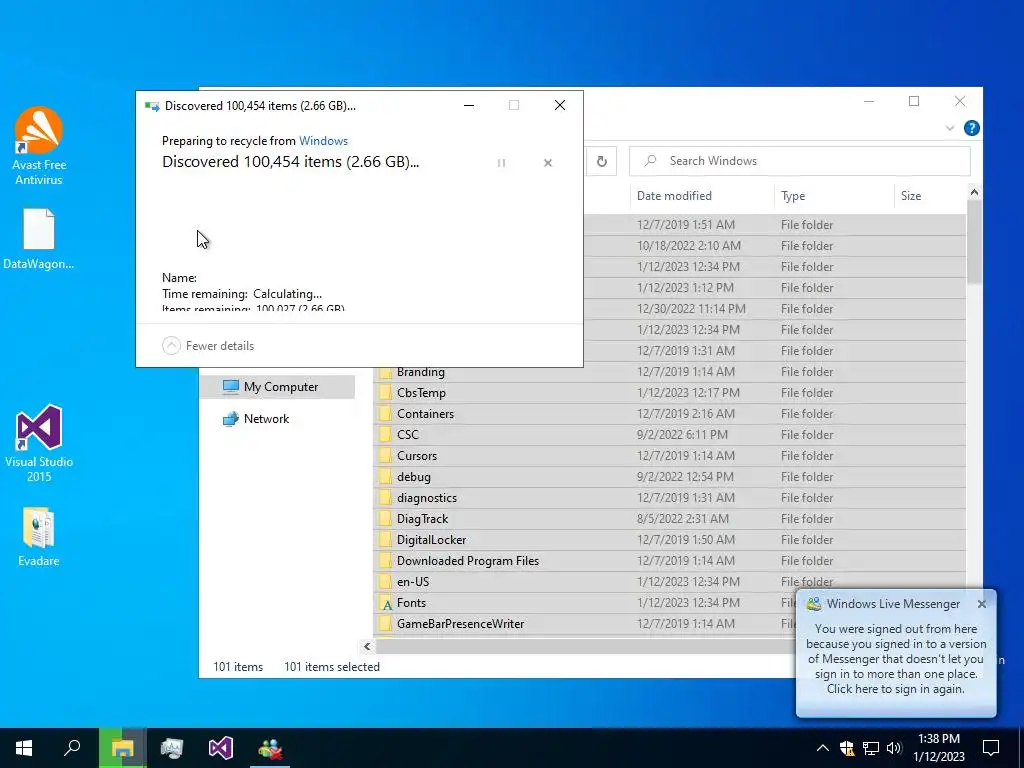Image resolution: width=1024 pixels, height=768 pixels.
Task: Select Network in navigation pane
Action: 266,419
